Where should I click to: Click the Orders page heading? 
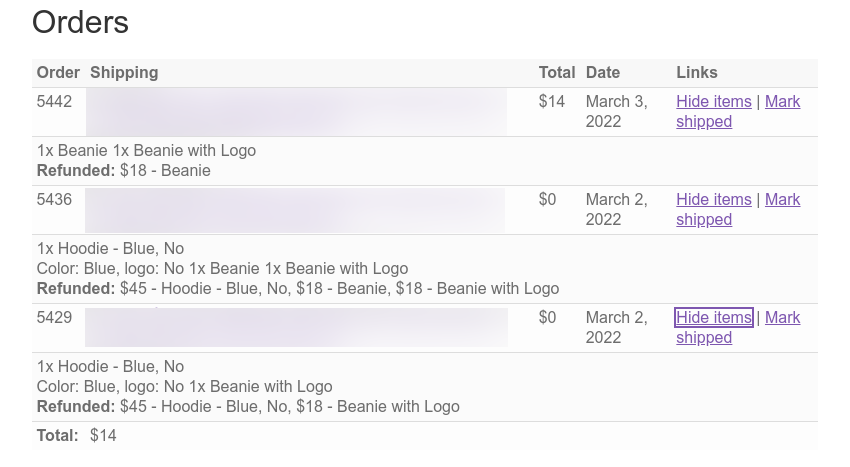80,22
